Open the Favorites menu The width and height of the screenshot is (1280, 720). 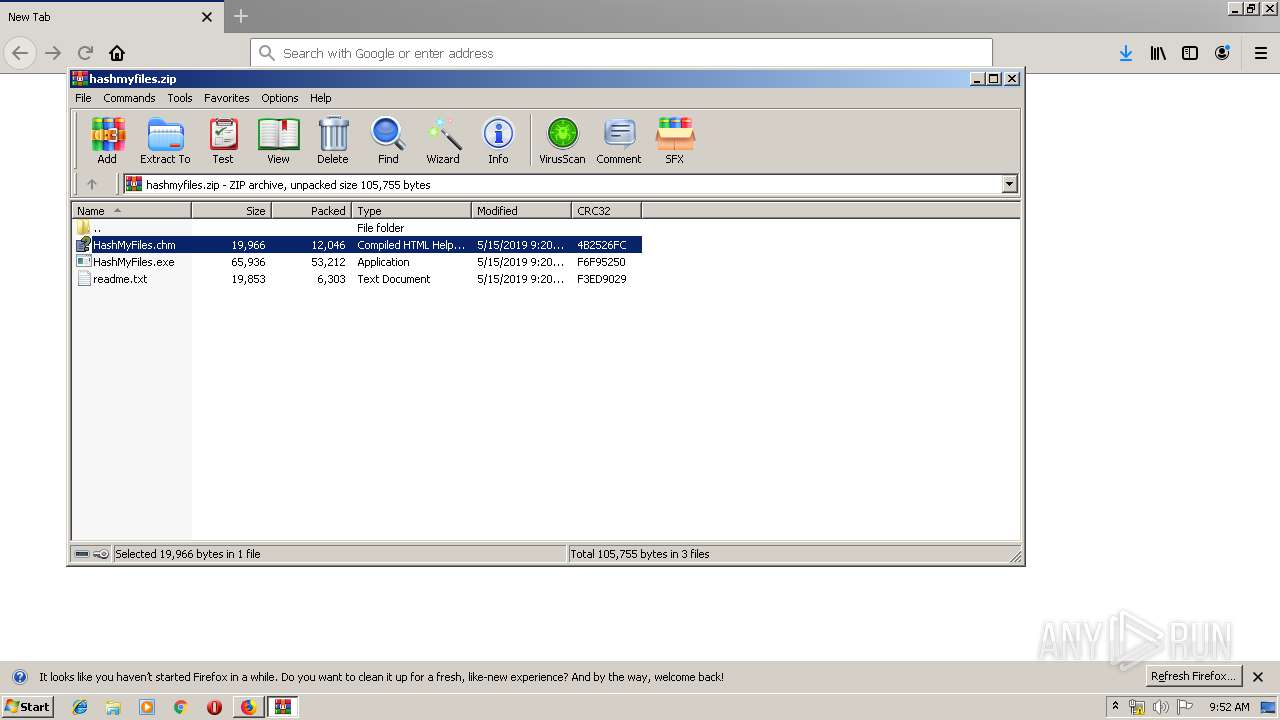(x=227, y=98)
